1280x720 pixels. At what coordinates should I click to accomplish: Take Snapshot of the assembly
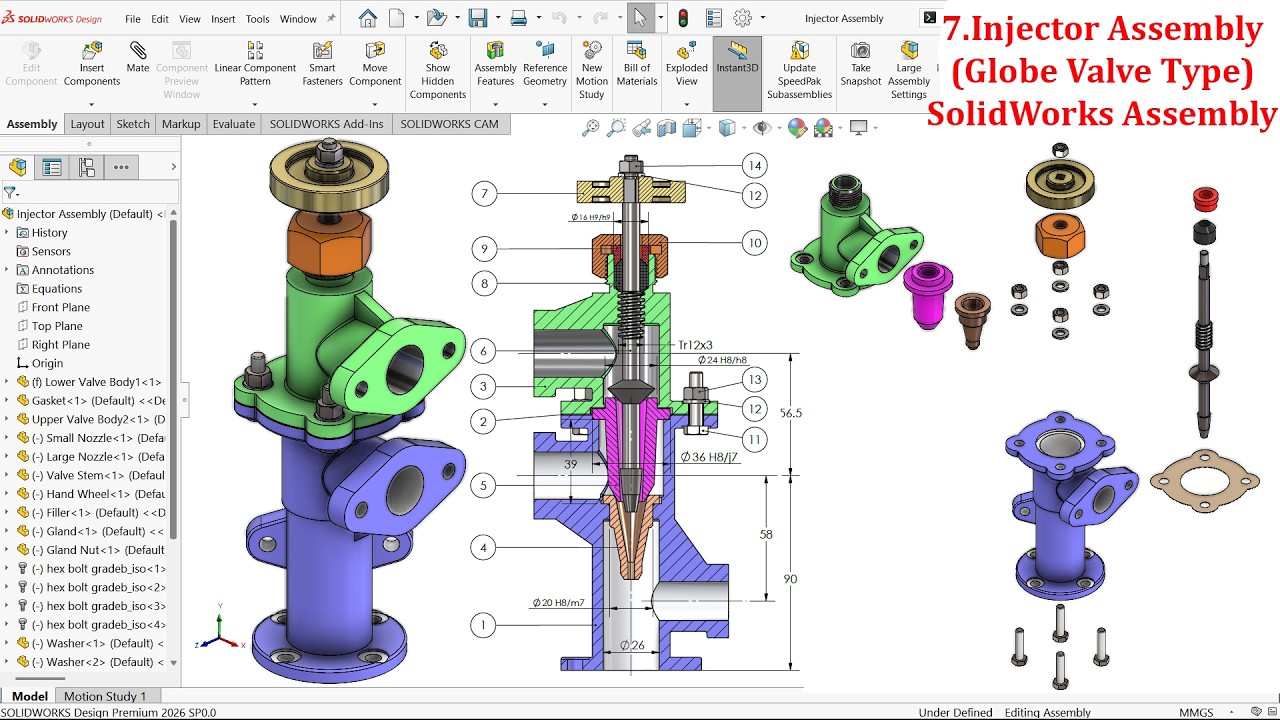[x=860, y=64]
